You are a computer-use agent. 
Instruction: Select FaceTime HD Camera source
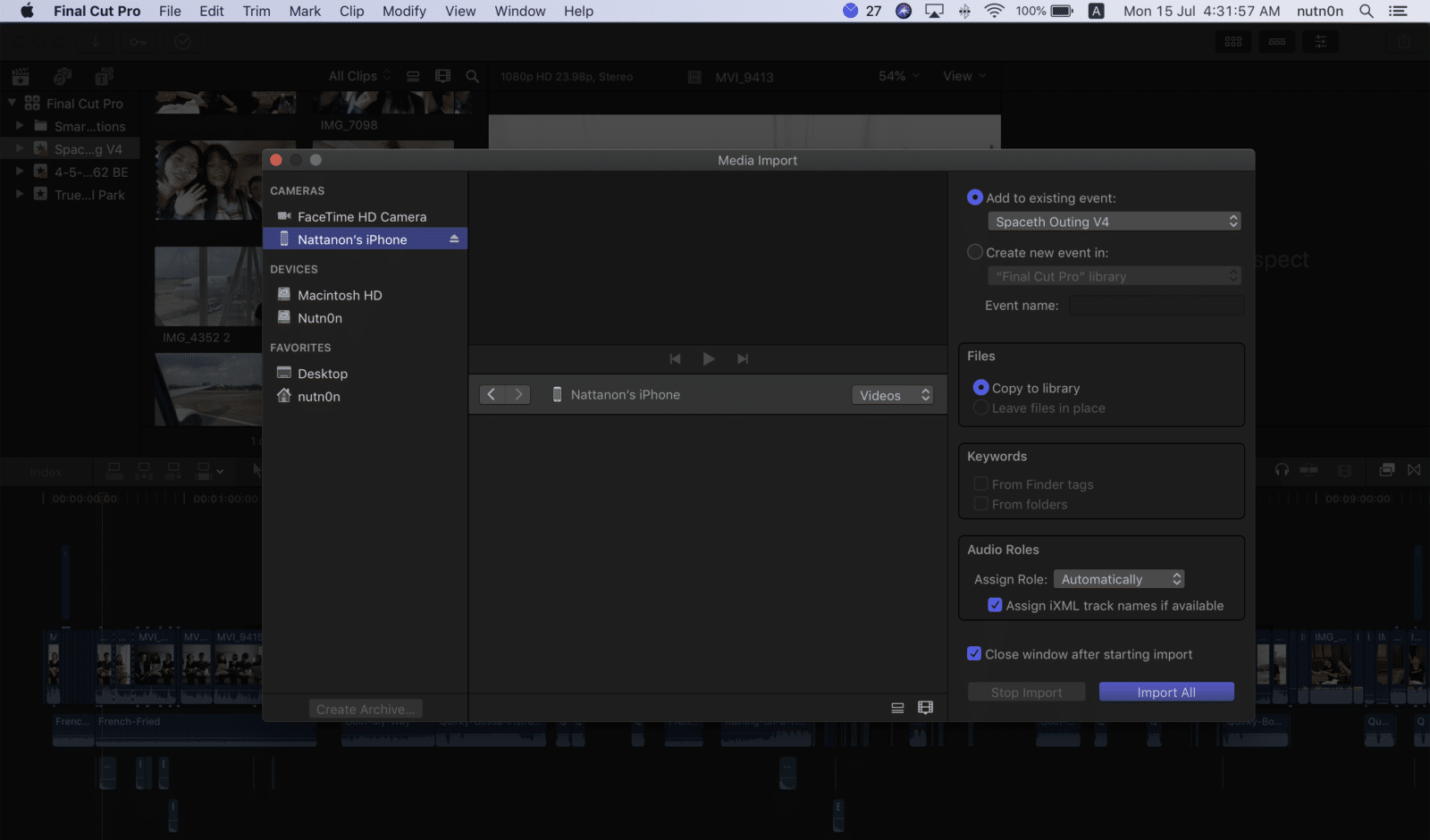(361, 217)
